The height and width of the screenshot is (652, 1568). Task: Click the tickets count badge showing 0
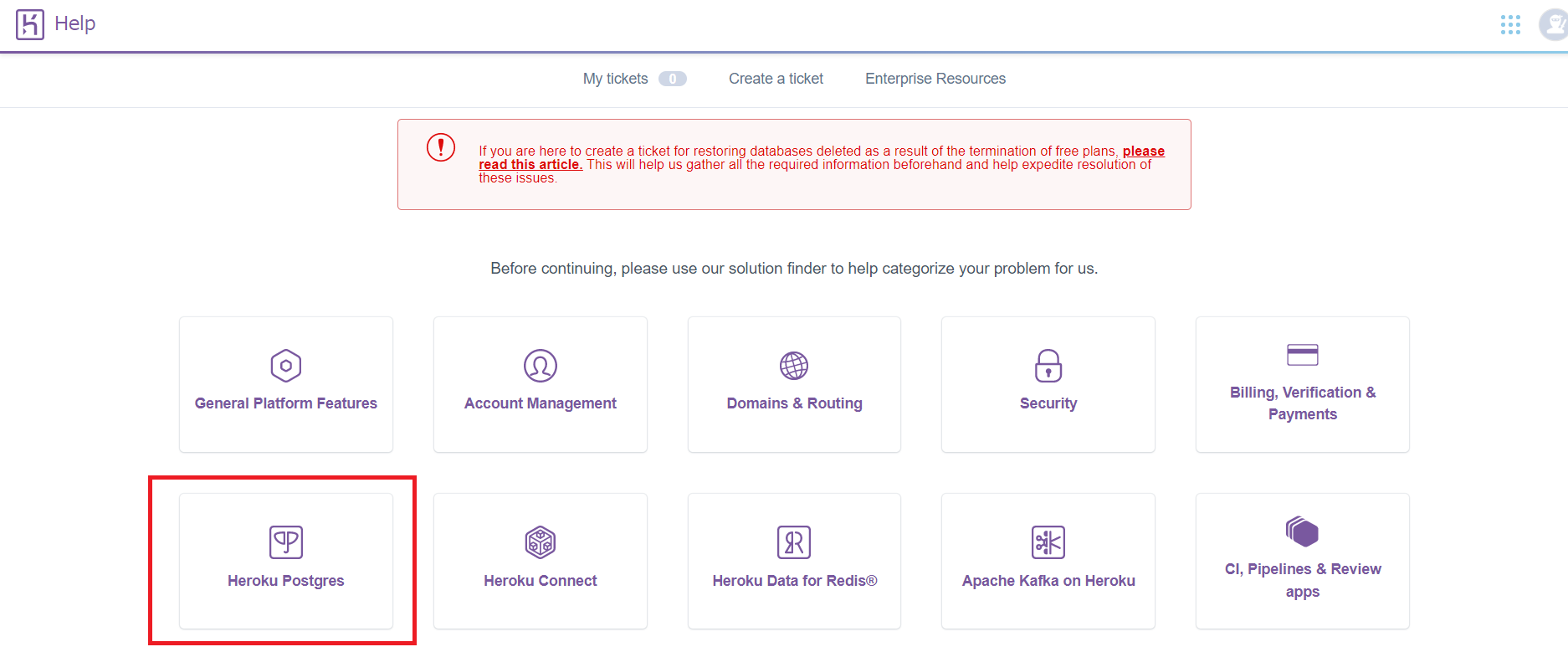673,79
